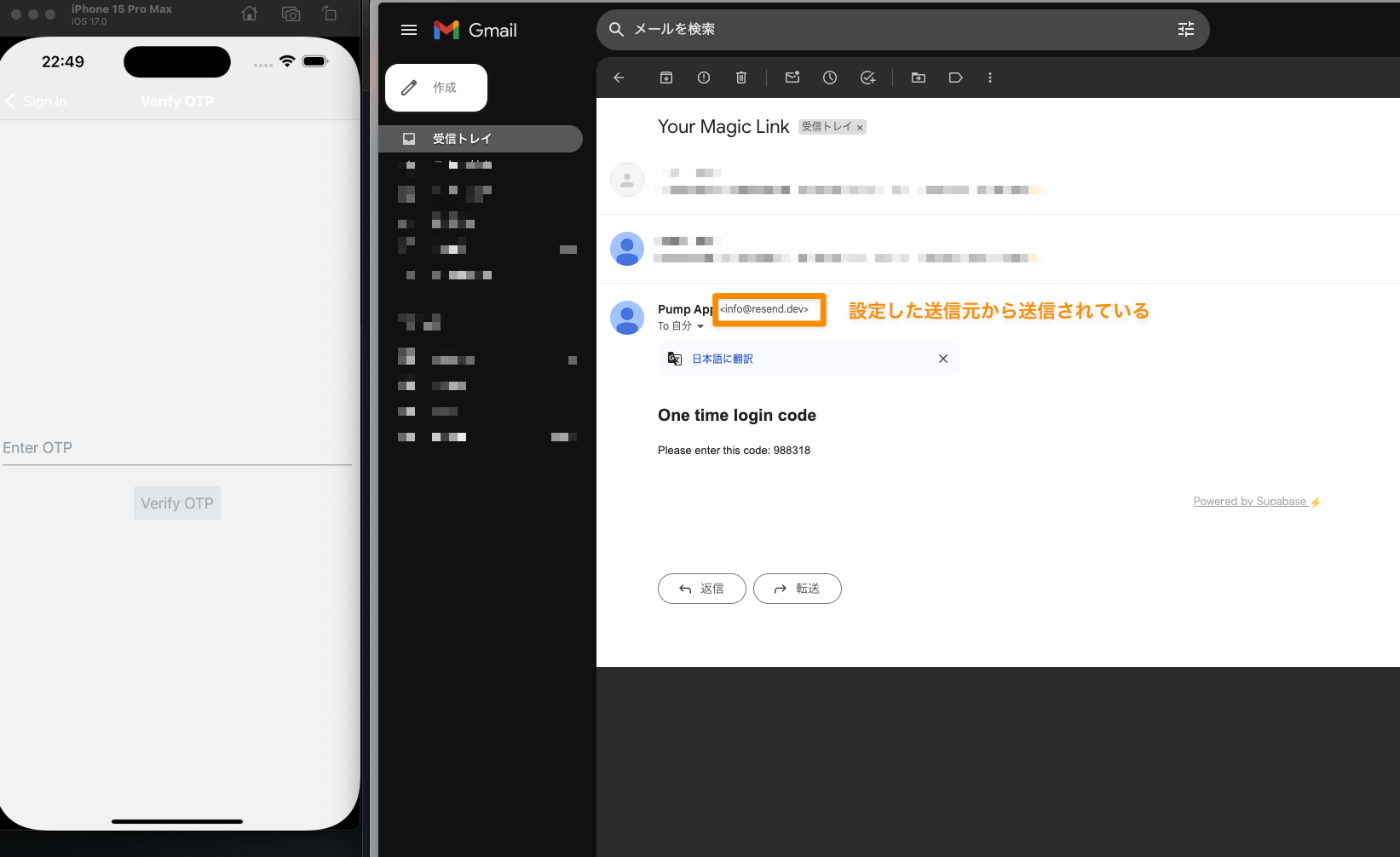Click Your Magic Link subject title
Image resolution: width=1400 pixels, height=857 pixels.
pyautogui.click(x=724, y=127)
